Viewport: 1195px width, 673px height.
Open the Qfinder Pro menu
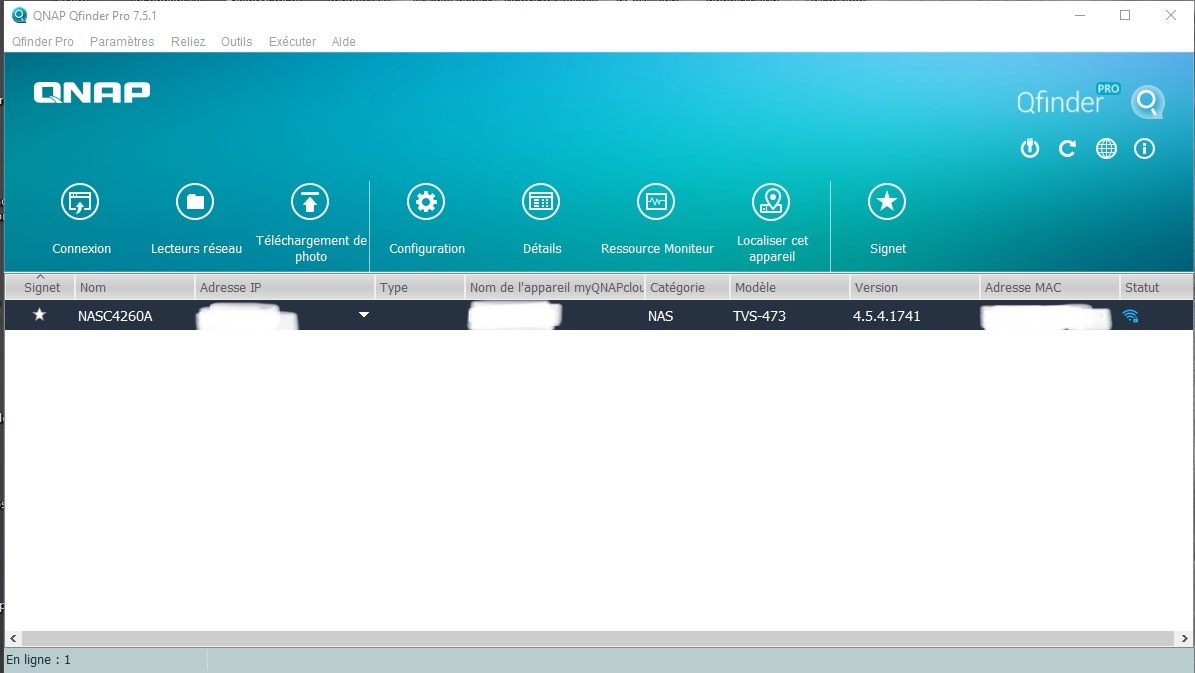(x=43, y=41)
